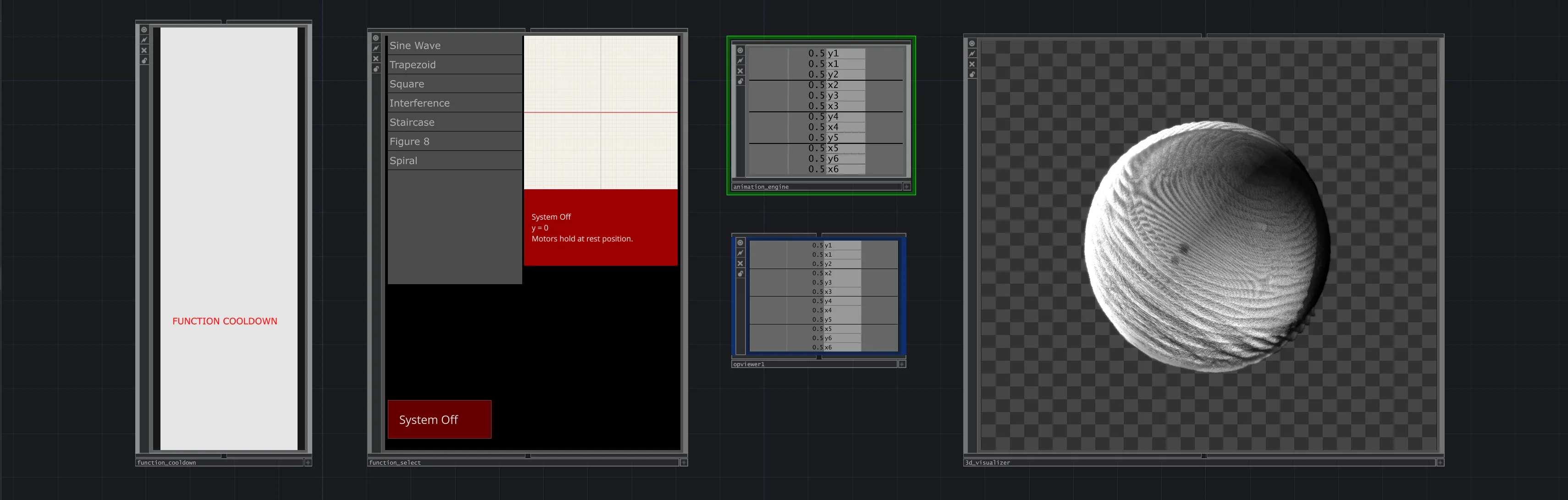This screenshot has height=500, width=1568.
Task: Click viewer circle flag on 3d_visualizer node
Action: 972,44
